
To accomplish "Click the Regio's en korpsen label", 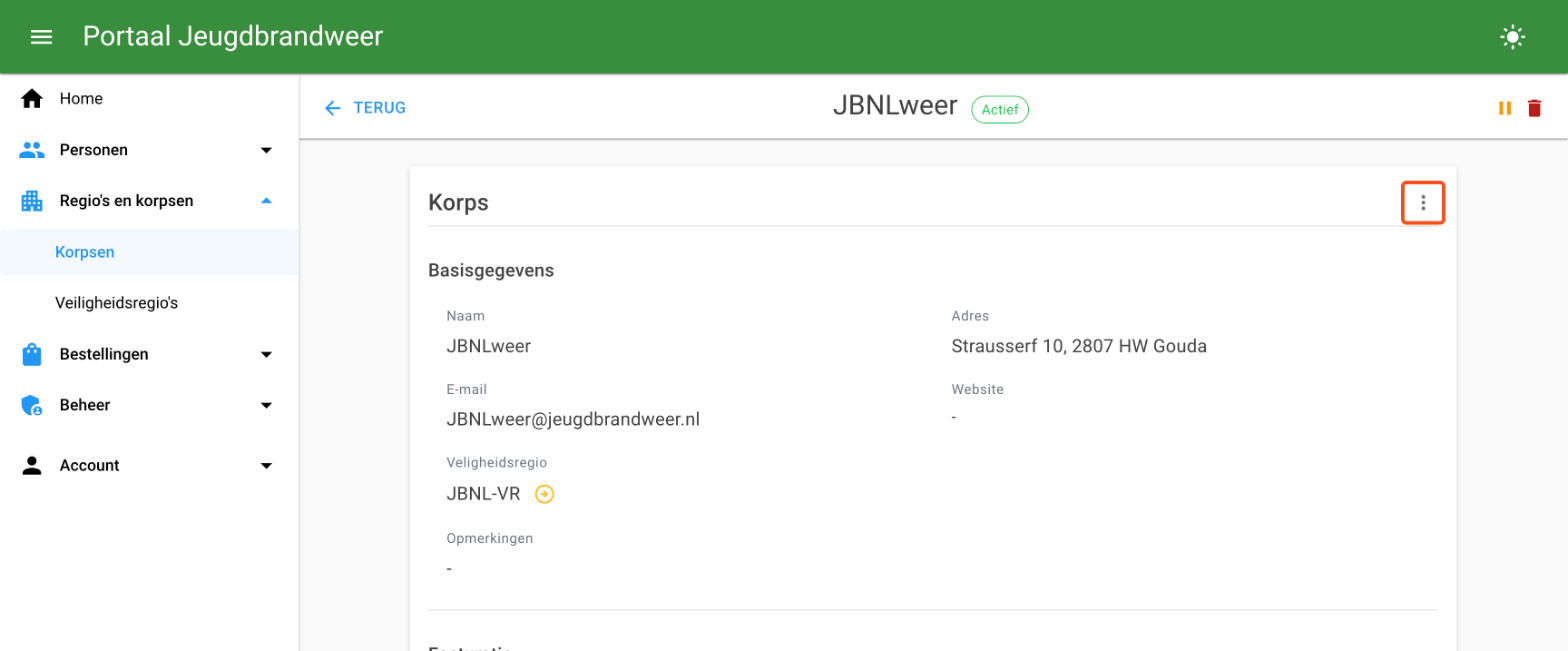I will point(127,201).
